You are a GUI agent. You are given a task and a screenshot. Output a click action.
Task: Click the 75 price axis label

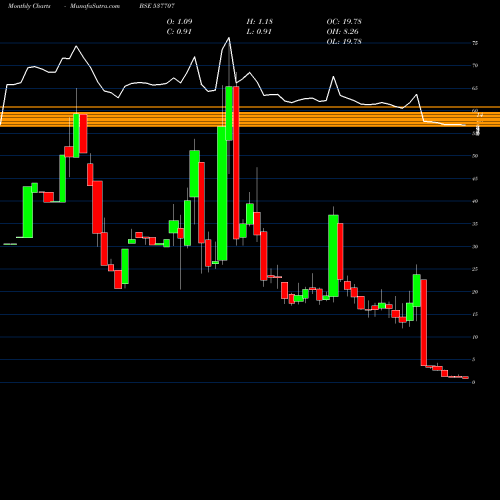pos(475,43)
